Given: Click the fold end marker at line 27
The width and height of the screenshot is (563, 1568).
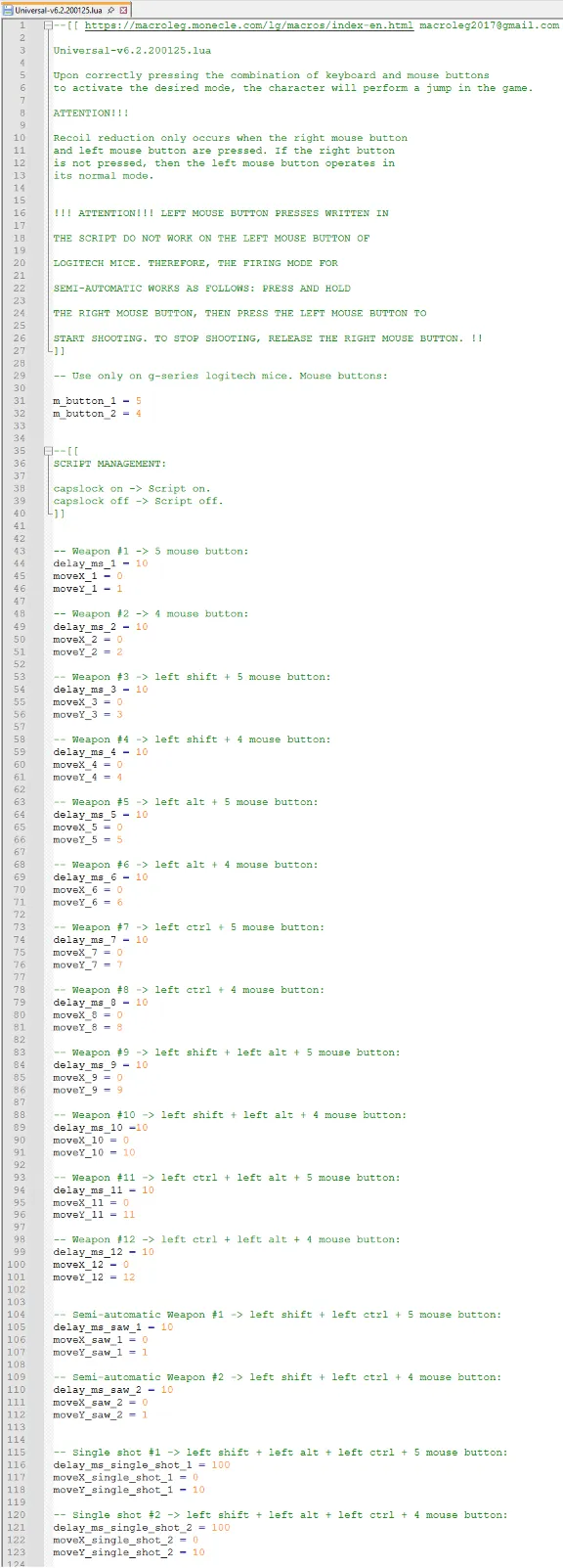Looking at the screenshot, I should tap(47, 350).
